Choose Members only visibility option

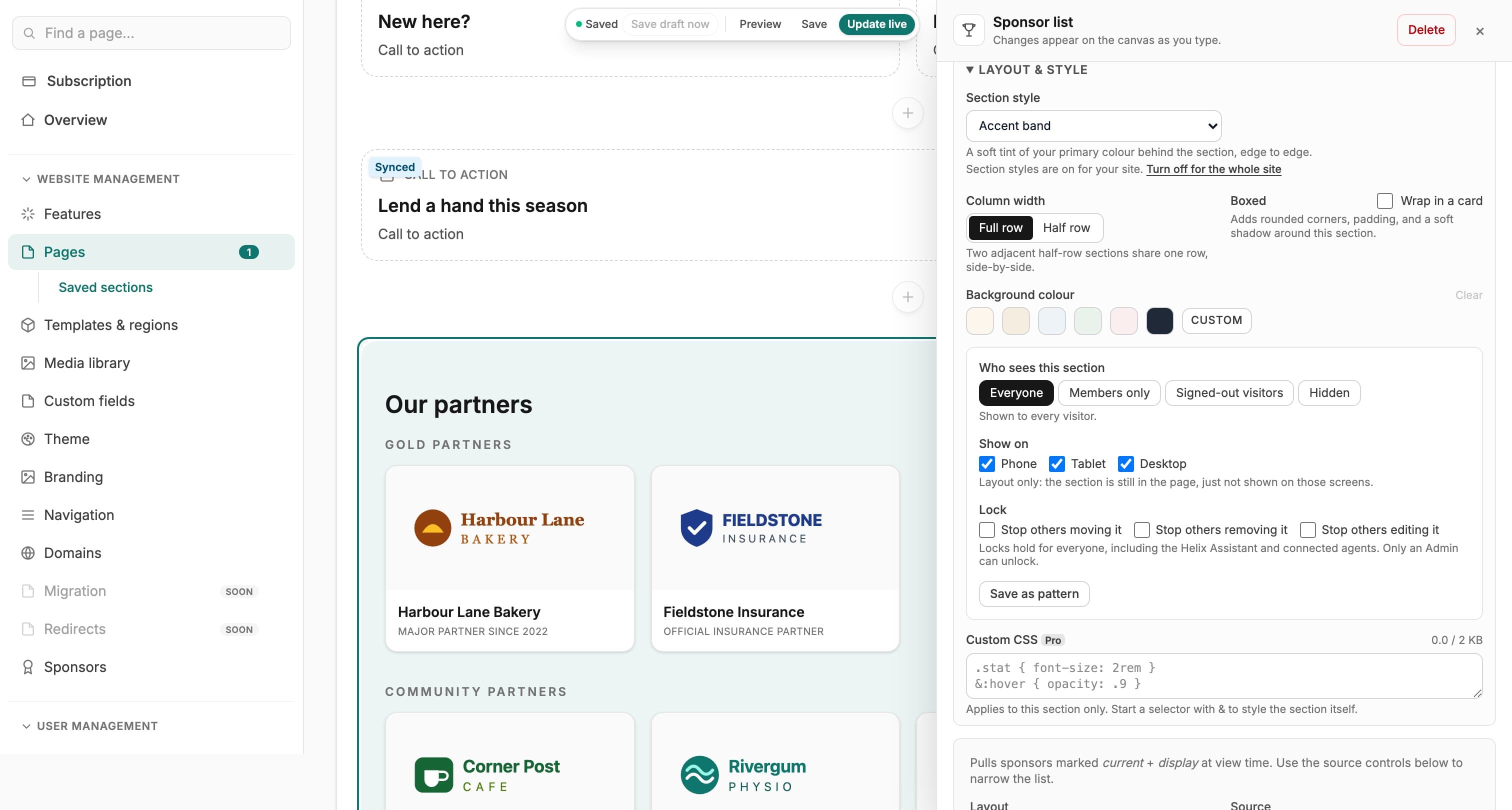pos(1109,392)
